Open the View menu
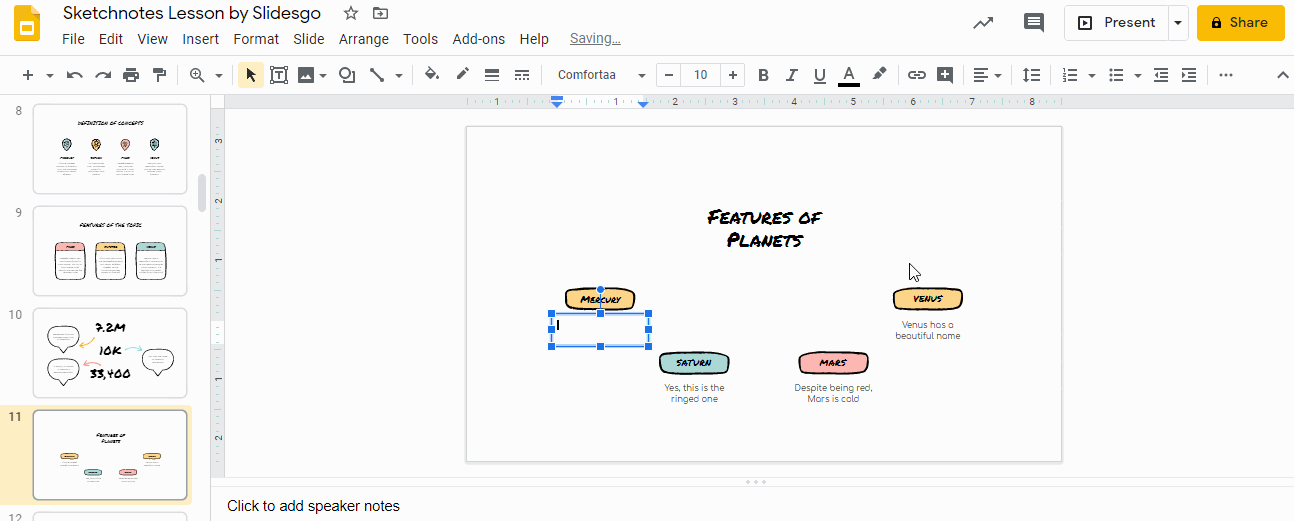1294x521 pixels. pyautogui.click(x=152, y=39)
